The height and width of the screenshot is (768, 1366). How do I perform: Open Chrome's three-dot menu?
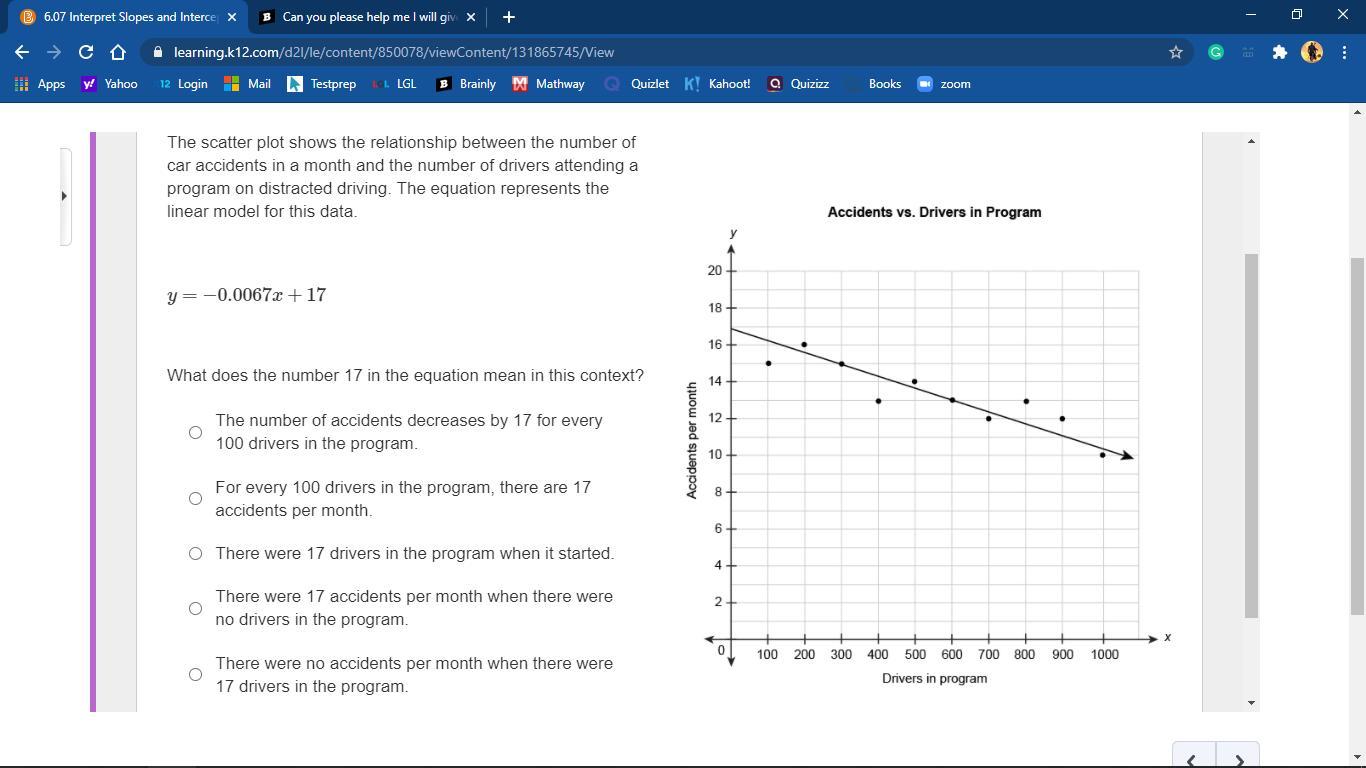(1346, 52)
